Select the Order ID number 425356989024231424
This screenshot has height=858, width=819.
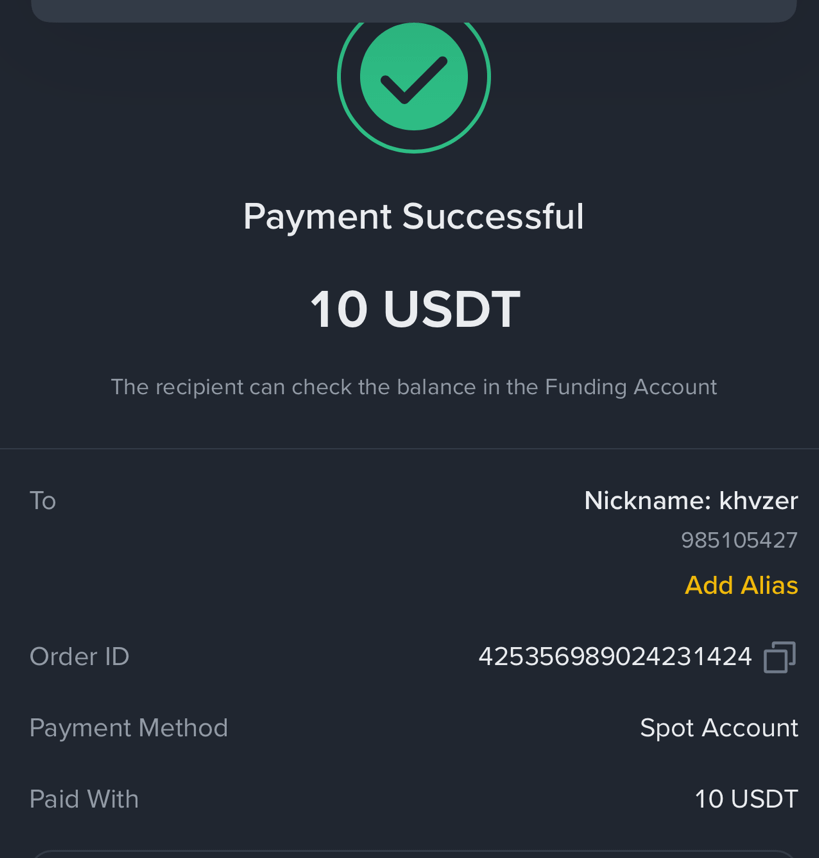pyautogui.click(x=615, y=657)
